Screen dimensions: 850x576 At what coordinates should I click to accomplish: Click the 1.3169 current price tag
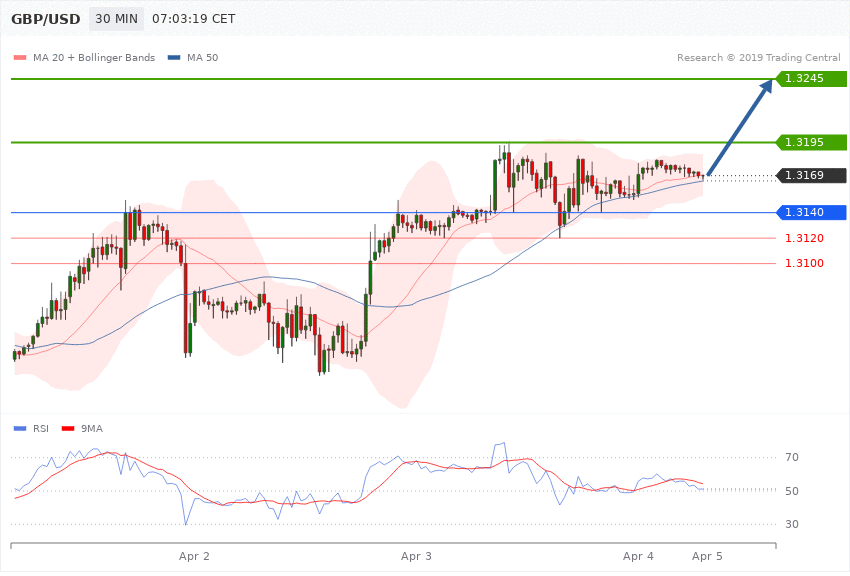tap(811, 176)
